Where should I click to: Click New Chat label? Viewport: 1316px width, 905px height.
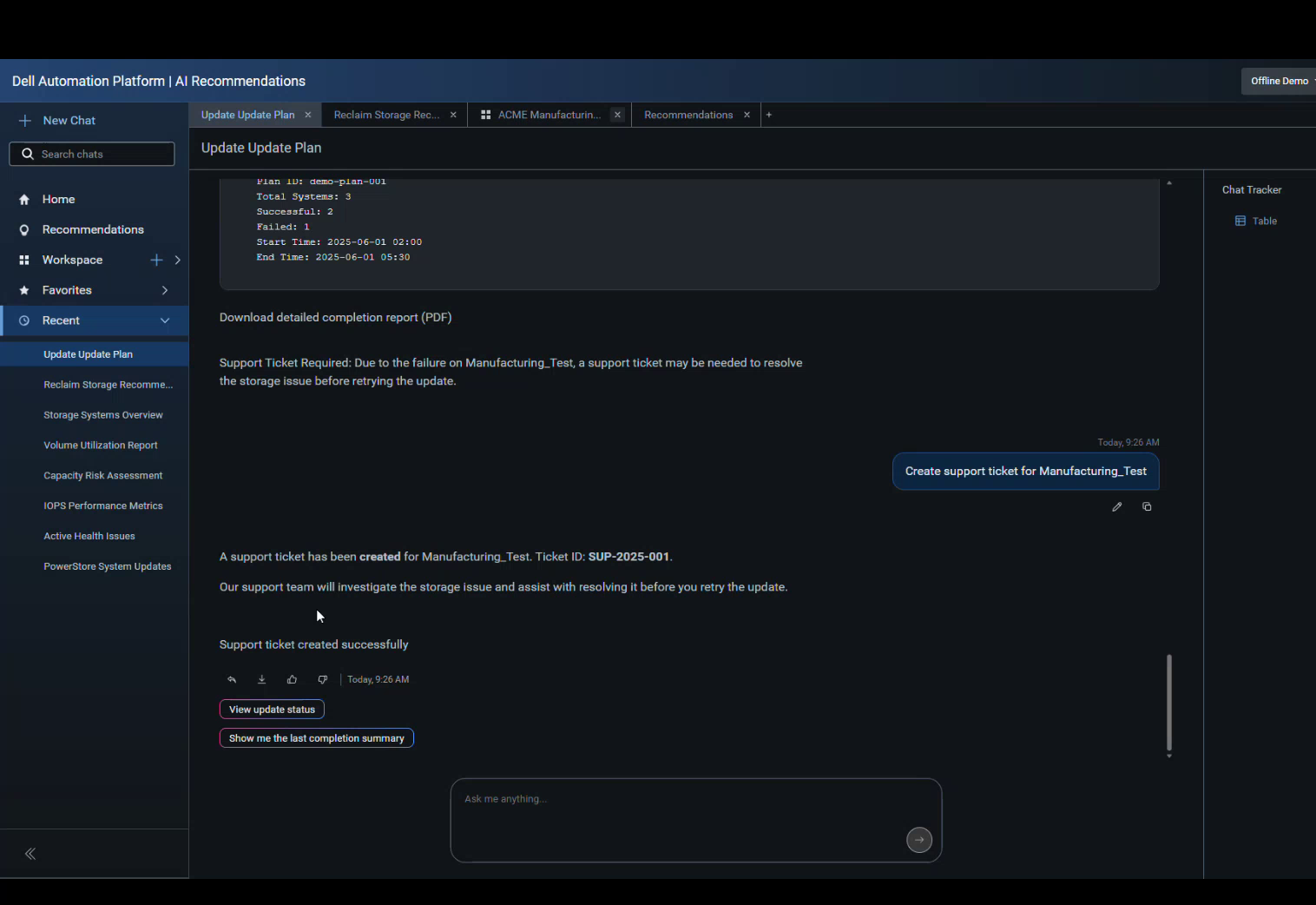click(69, 121)
